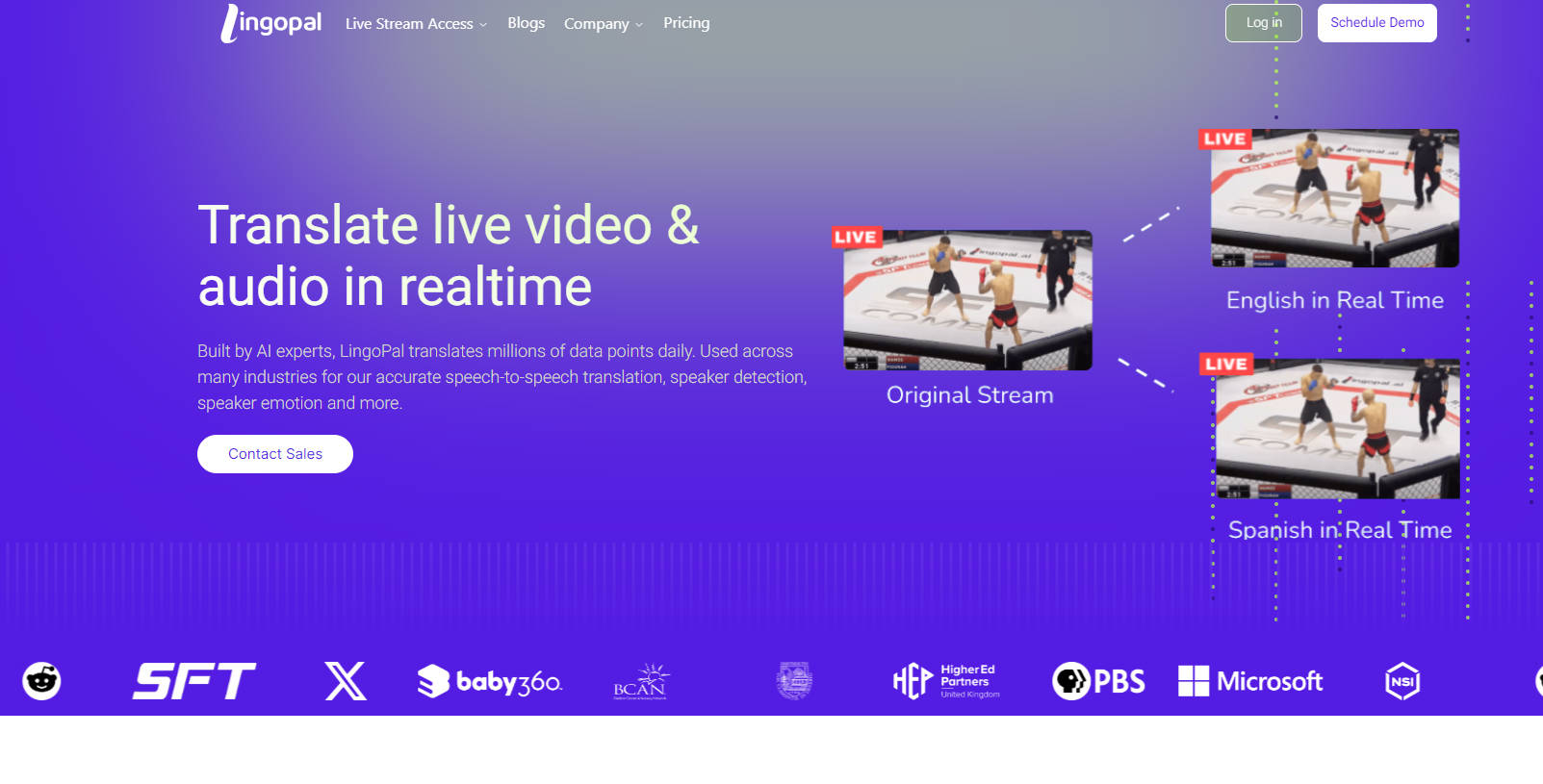The height and width of the screenshot is (784, 1543).
Task: Click the Microsoft logo
Action: pos(1250,681)
